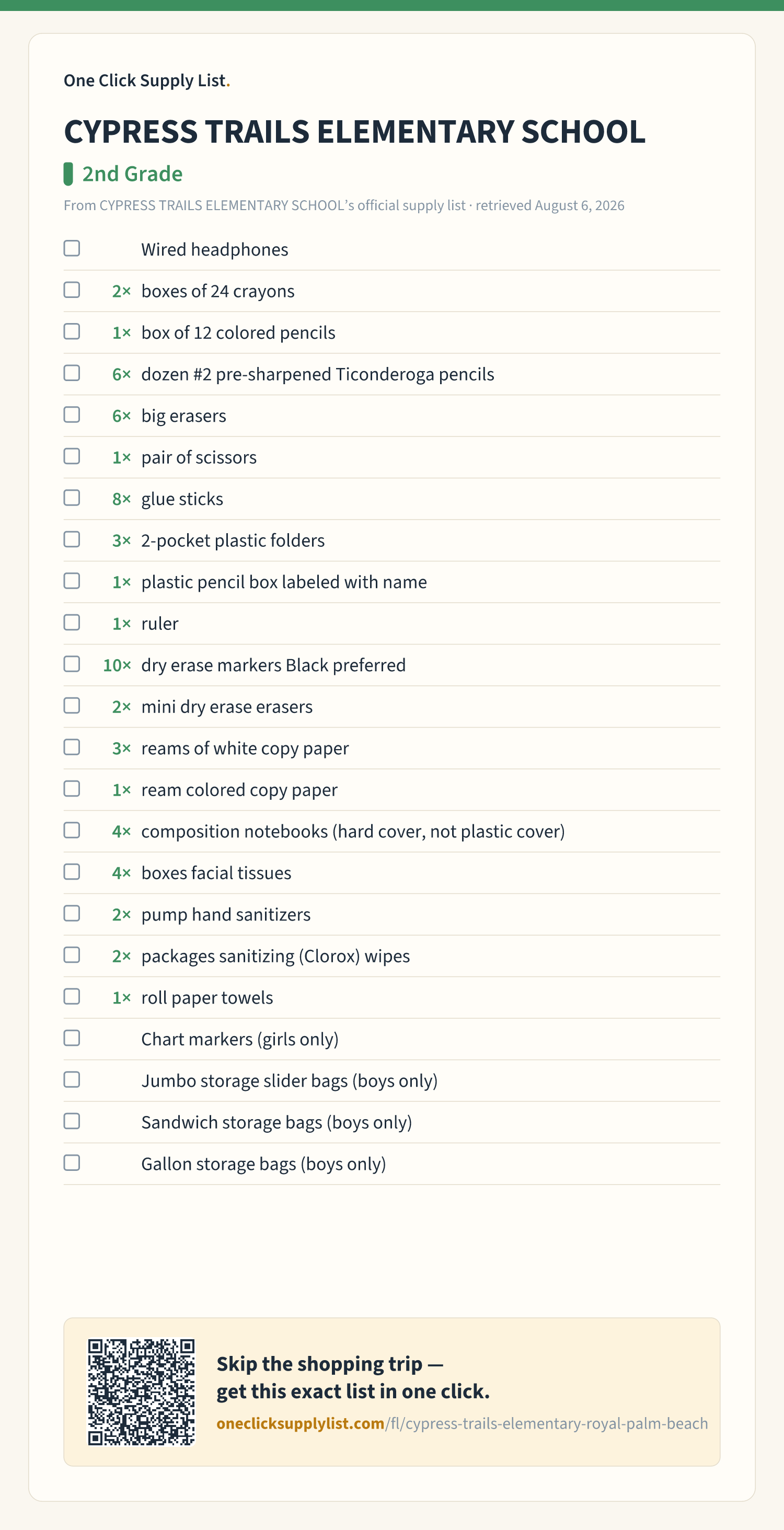The height and width of the screenshot is (1530, 784).
Task: Toggle the big erasers checkbox
Action: (x=72, y=415)
